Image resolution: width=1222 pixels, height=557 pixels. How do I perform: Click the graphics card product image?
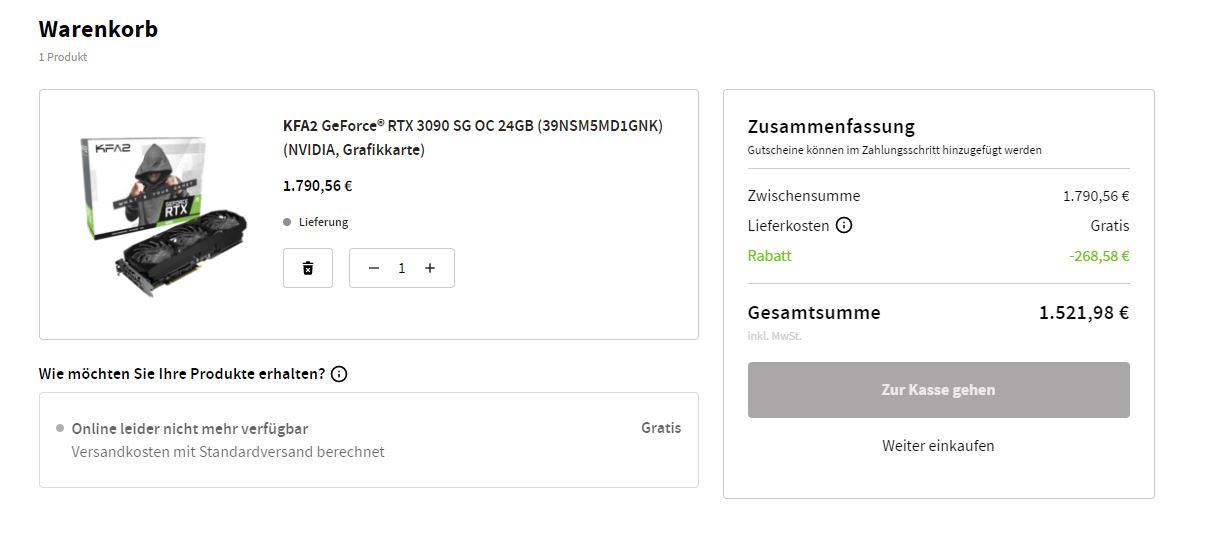click(162, 214)
